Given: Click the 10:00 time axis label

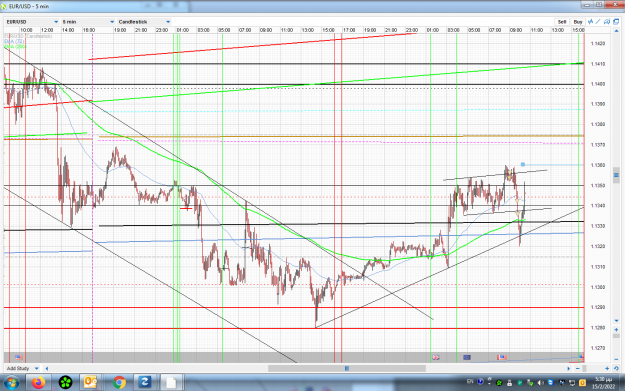Looking at the screenshot, I should [x=26, y=30].
